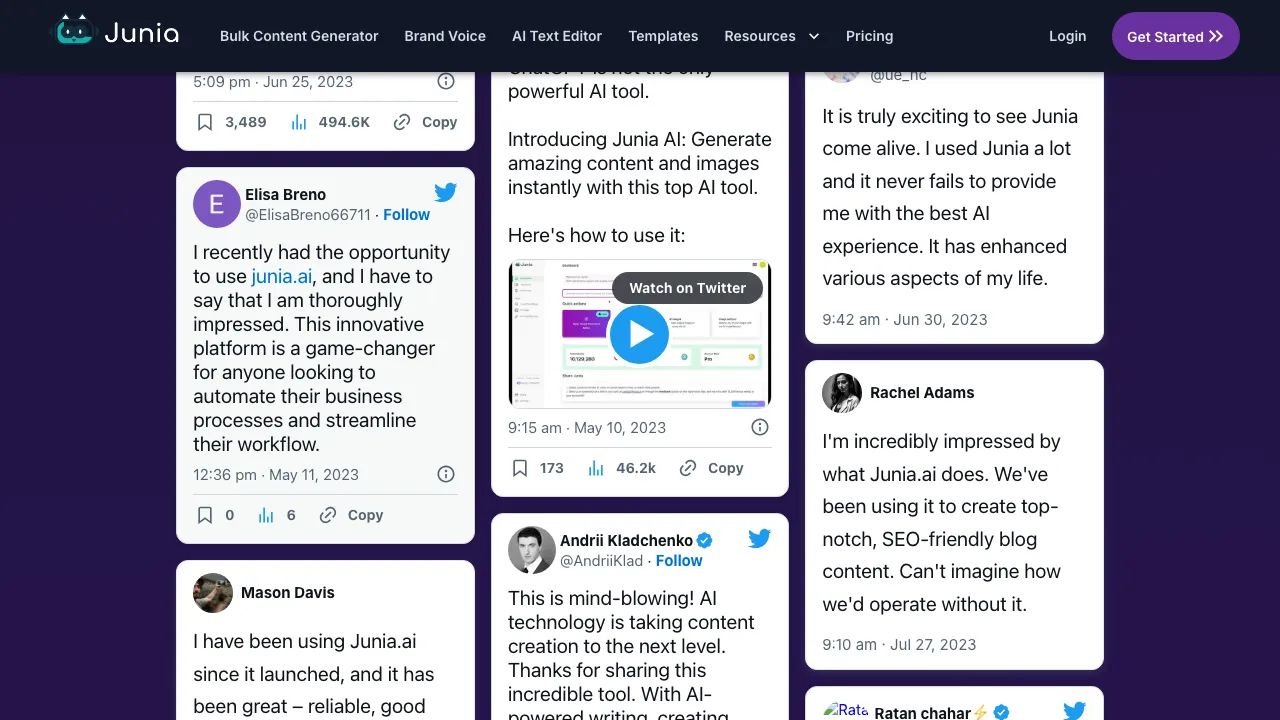The width and height of the screenshot is (1280, 720).
Task: Open the Resources dropdown
Action: tap(771, 36)
